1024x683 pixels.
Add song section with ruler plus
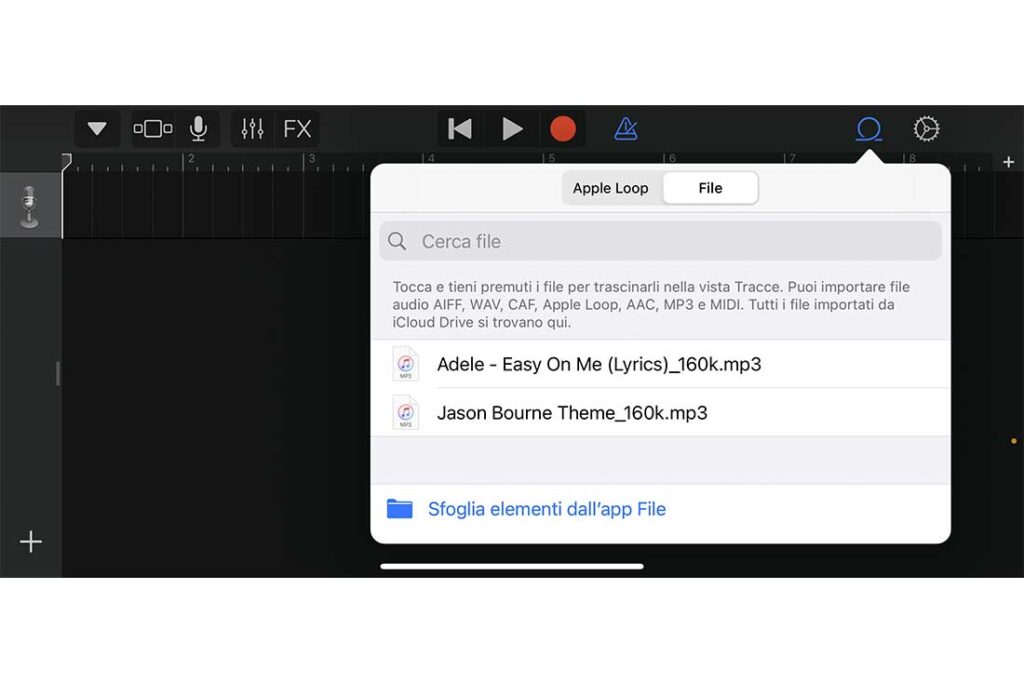point(1008,162)
